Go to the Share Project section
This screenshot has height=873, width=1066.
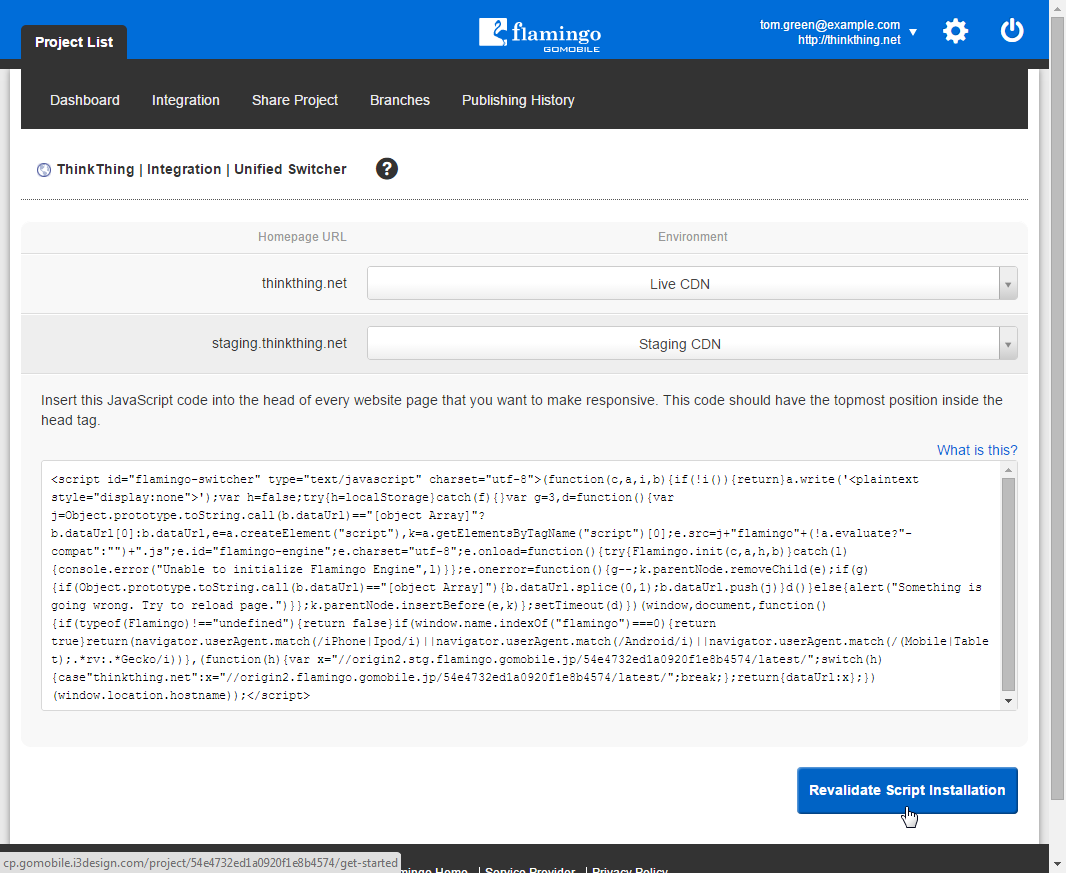(295, 100)
